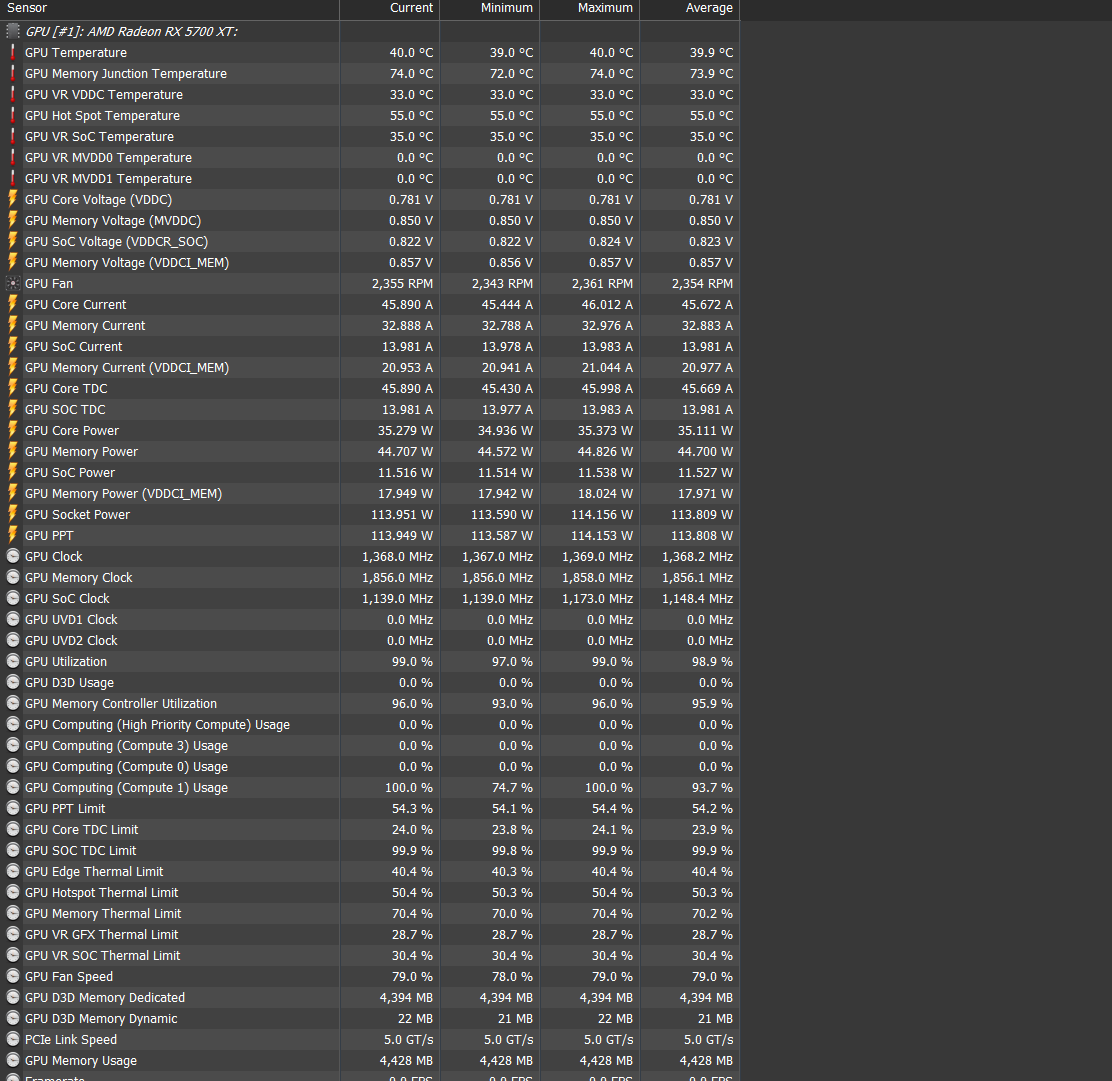Select the GPU D3D Usage row label
The image size is (1112, 1081).
70,682
